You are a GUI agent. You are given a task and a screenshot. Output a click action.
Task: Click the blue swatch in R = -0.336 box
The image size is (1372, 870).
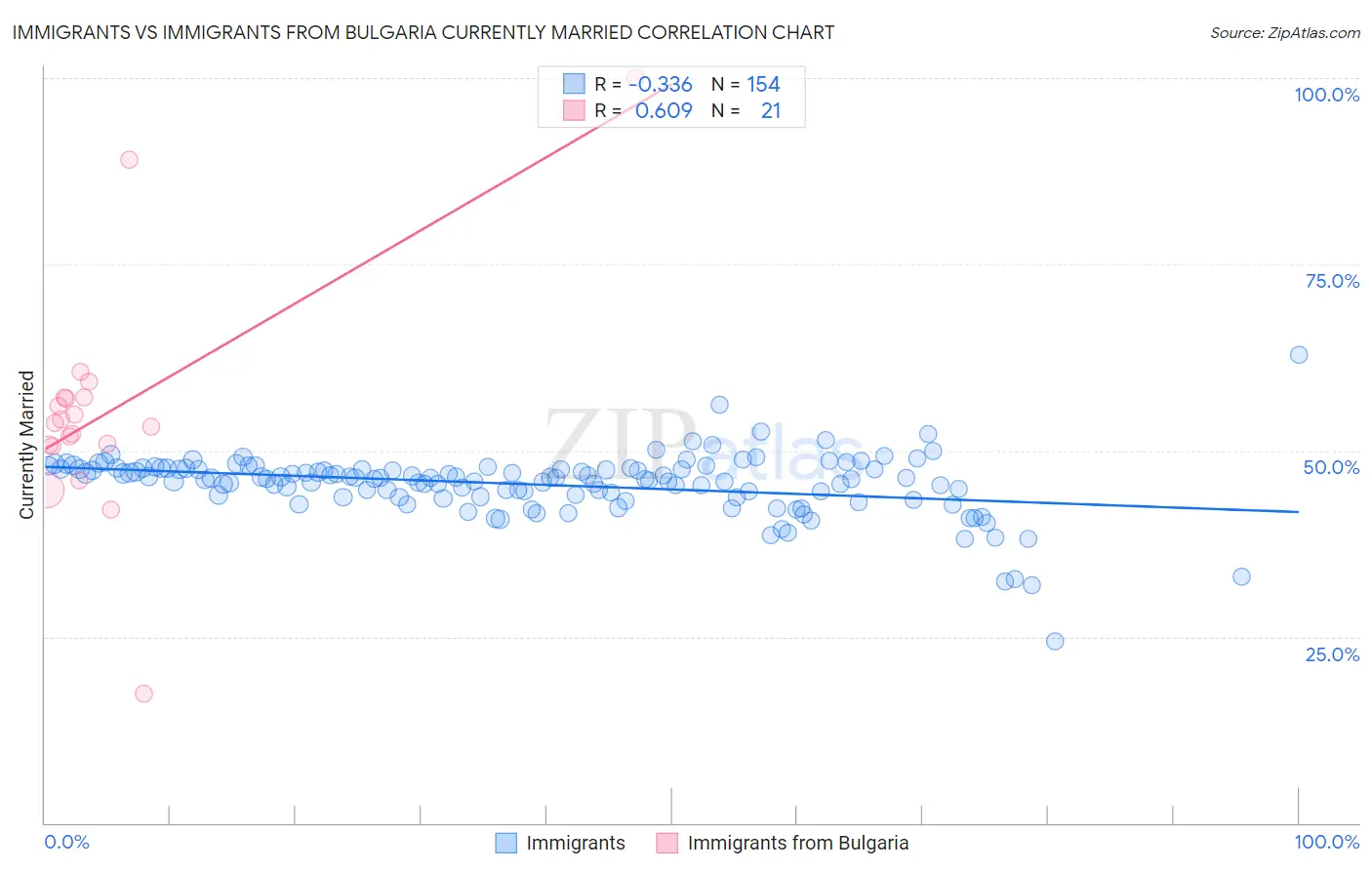574,84
